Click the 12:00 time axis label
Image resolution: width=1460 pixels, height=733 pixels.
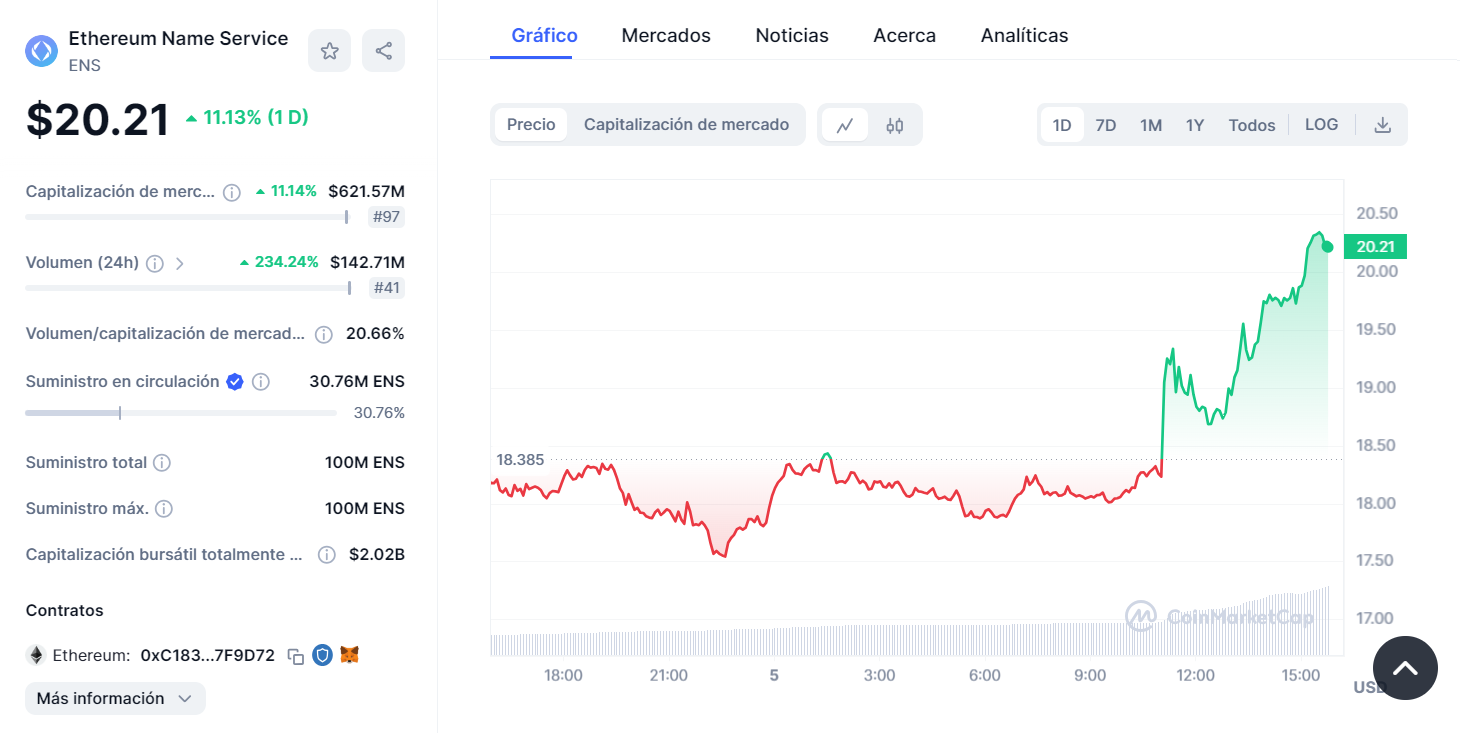pyautogui.click(x=1195, y=676)
